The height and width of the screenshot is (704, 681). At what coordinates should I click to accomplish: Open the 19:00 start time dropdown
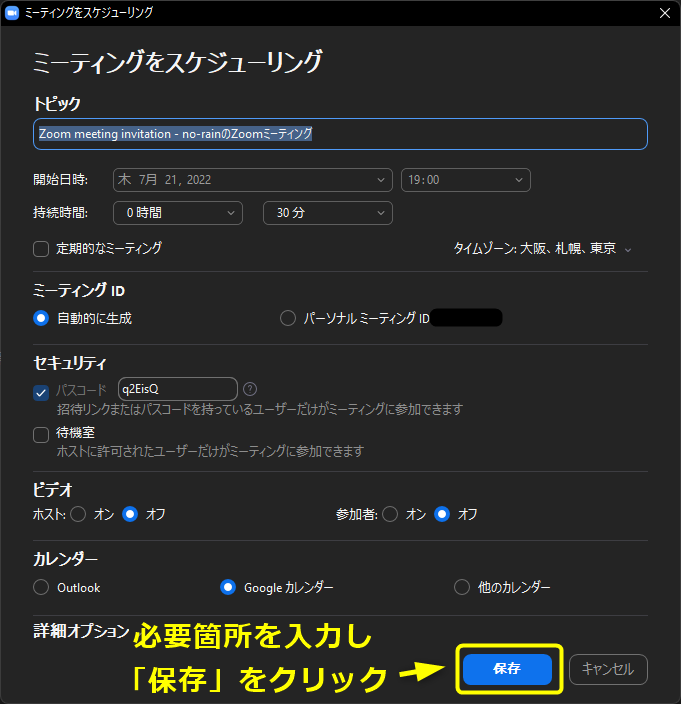[466, 180]
